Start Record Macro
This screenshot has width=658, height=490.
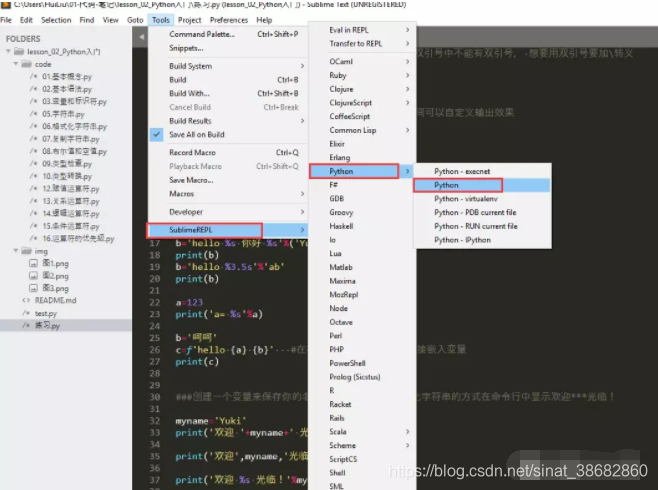pos(228,153)
